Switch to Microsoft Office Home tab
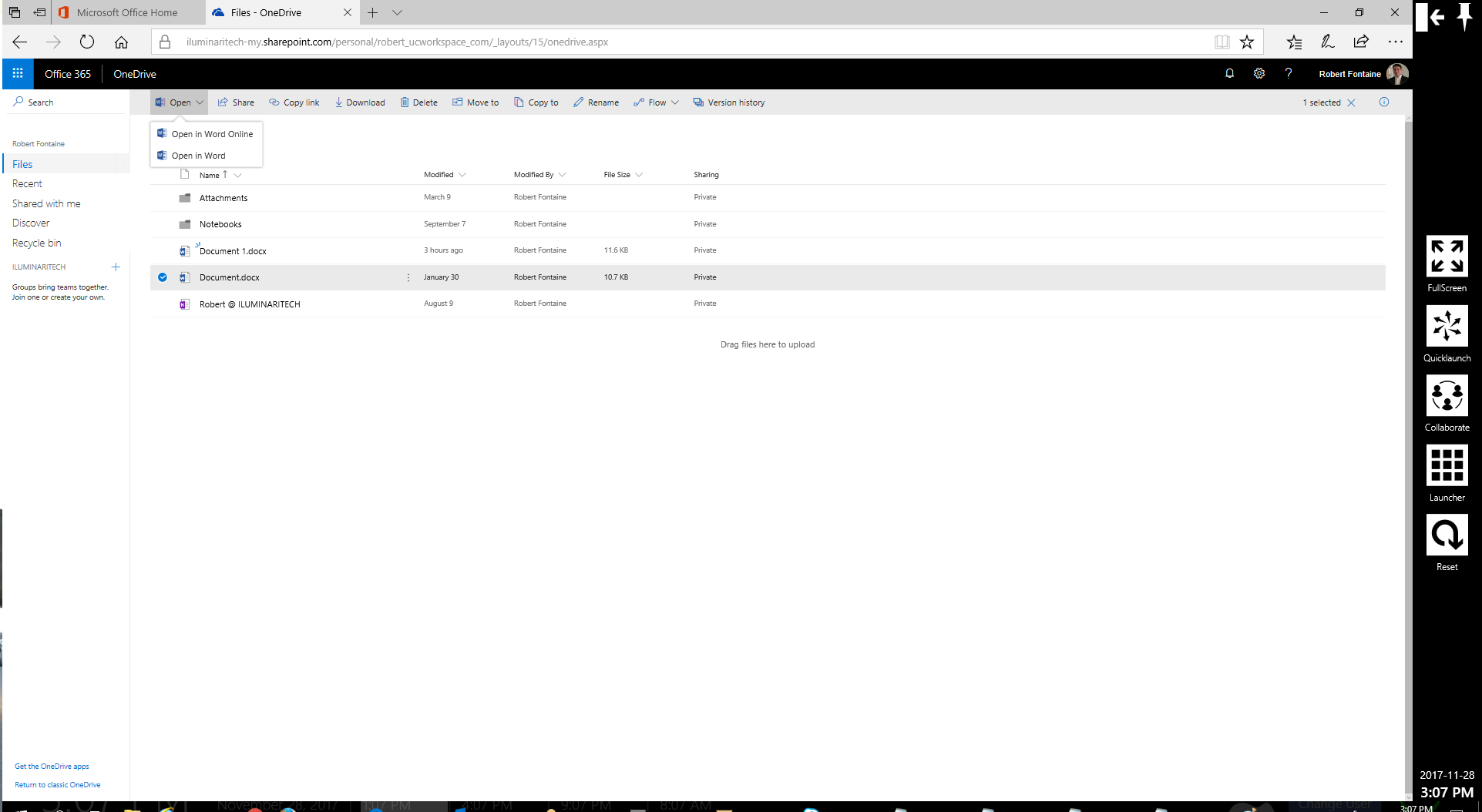This screenshot has height=812, width=1482. tap(128, 12)
